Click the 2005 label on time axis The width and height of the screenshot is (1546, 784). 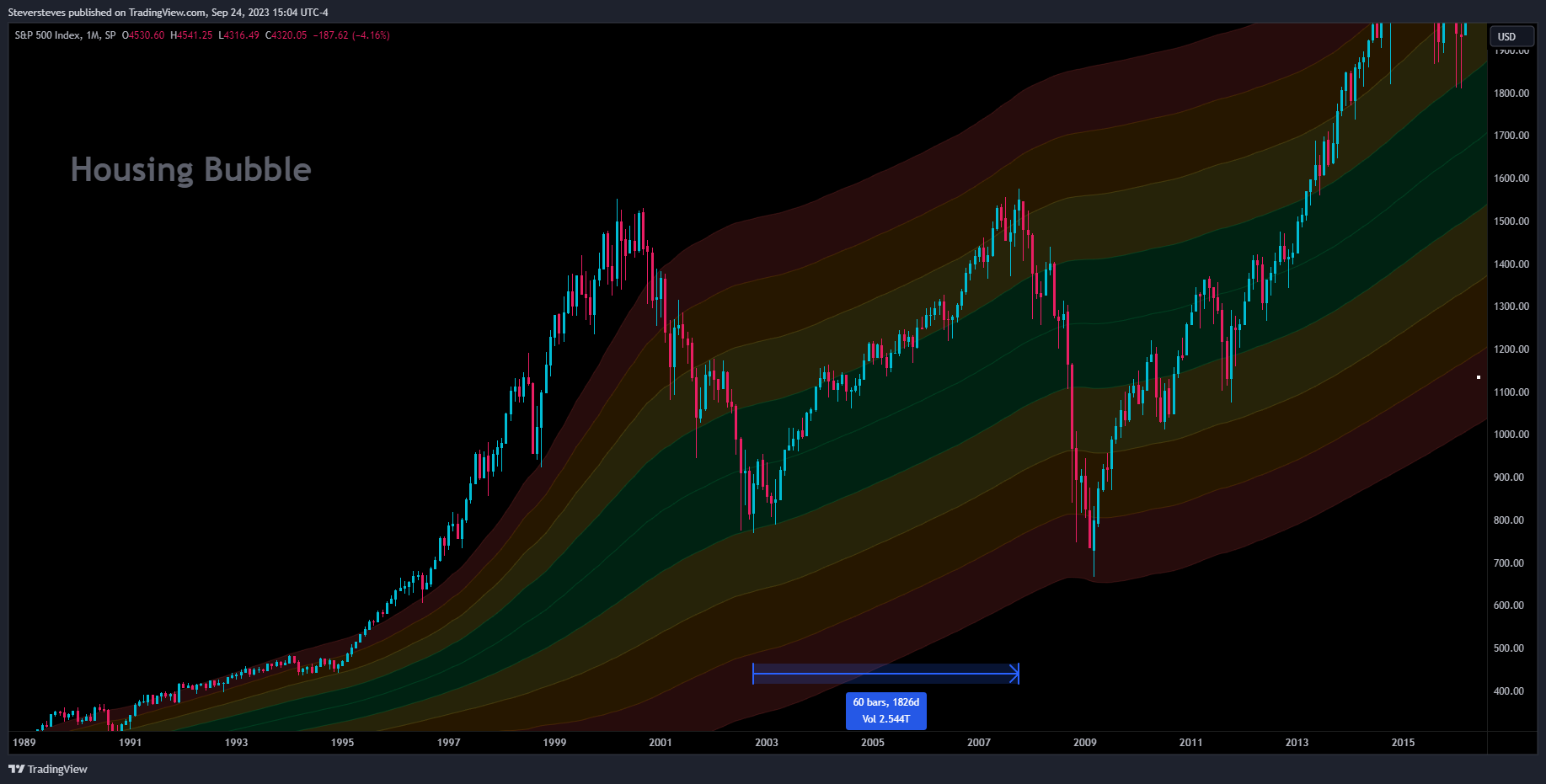pos(873,743)
